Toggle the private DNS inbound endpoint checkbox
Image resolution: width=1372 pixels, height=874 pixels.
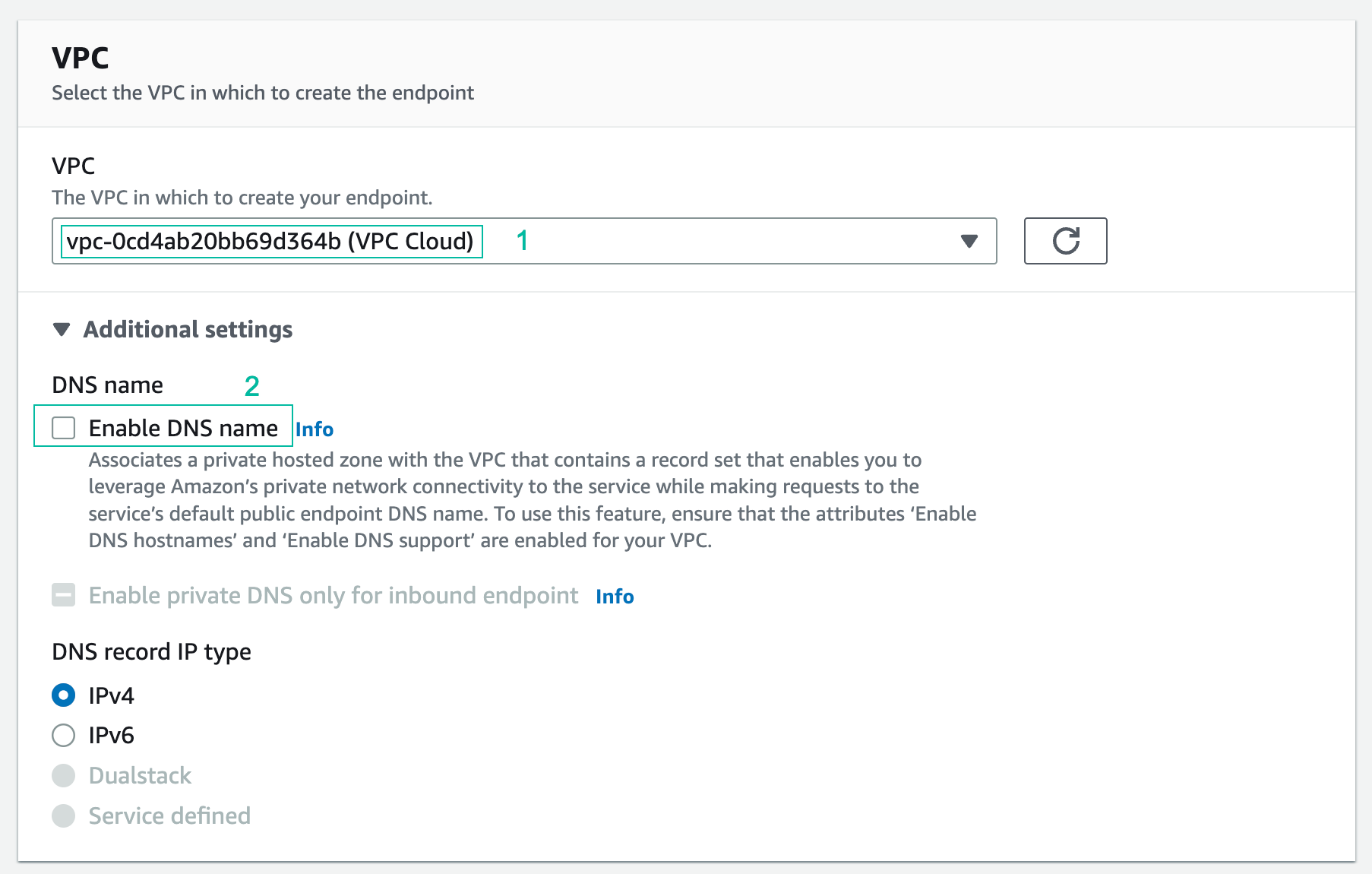pos(64,595)
